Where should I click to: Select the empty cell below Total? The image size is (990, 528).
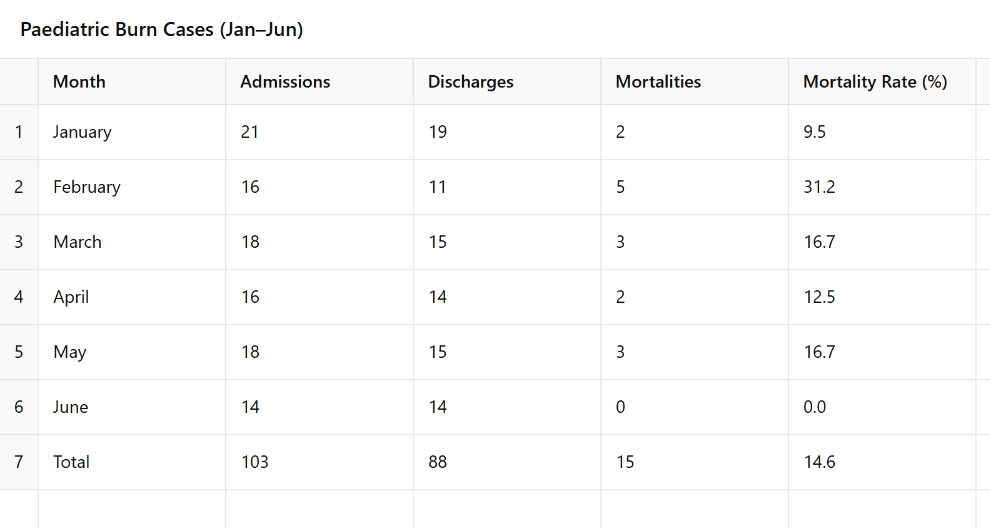click(x=132, y=509)
